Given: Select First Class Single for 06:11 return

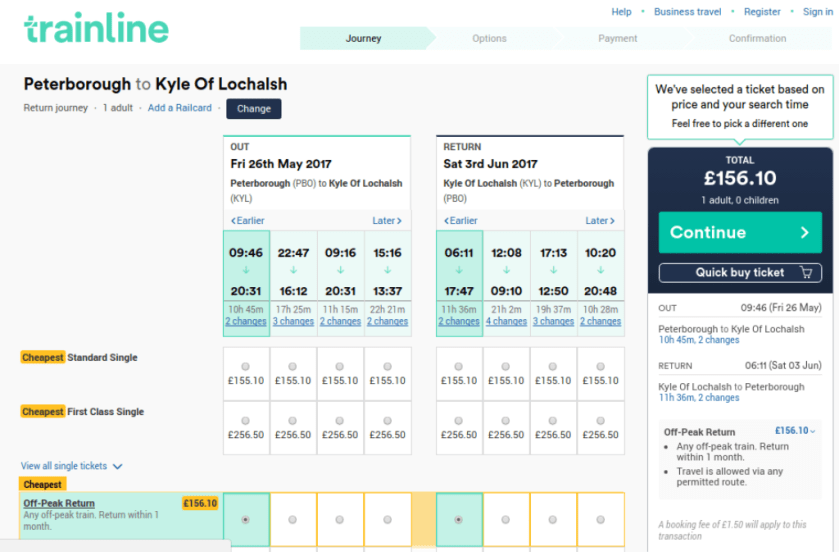Looking at the screenshot, I should tap(459, 421).
